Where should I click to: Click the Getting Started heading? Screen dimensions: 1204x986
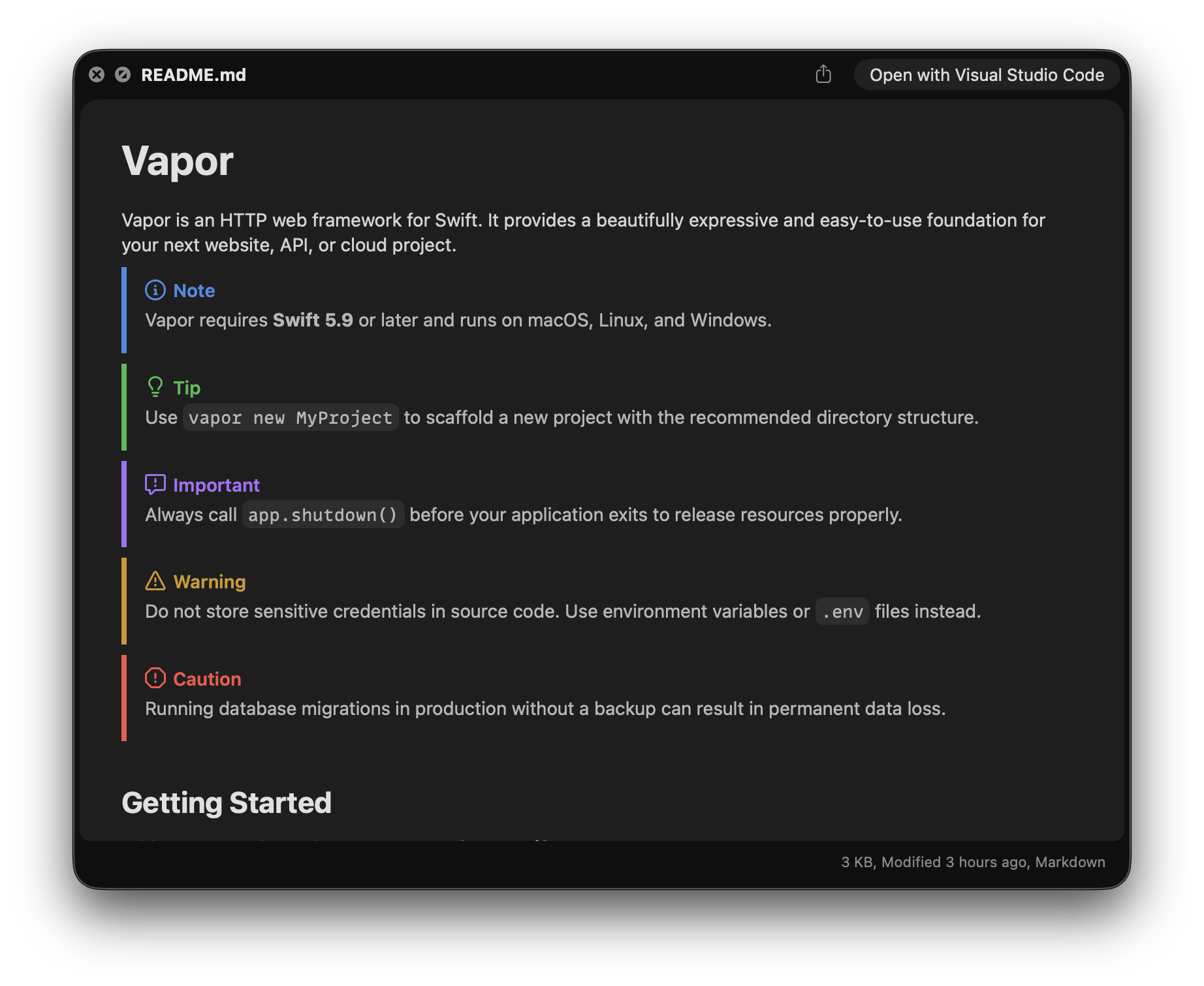click(227, 803)
